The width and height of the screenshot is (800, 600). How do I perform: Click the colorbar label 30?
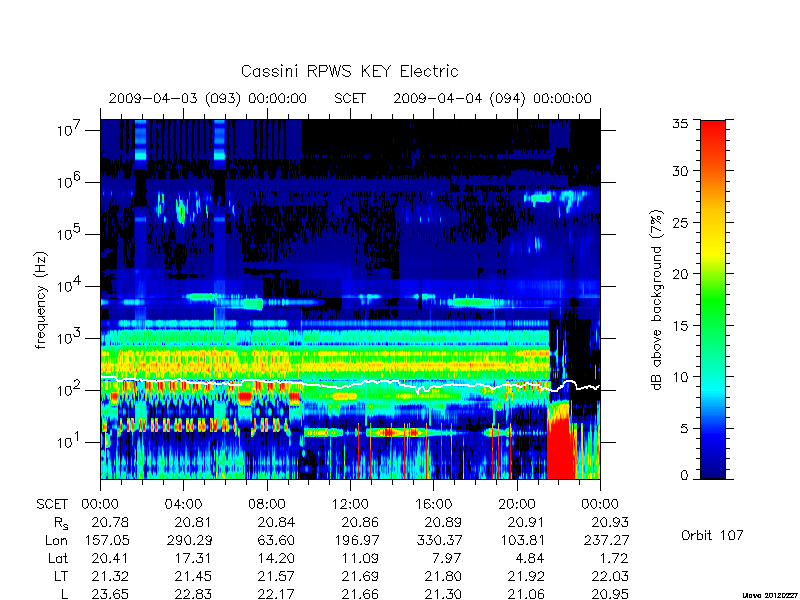(x=680, y=171)
